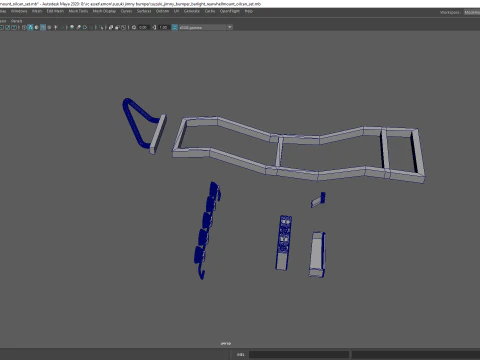Screen dimensions: 480x360
Task: Toggle X-Ray Active Components
Action: (x=117, y=27)
